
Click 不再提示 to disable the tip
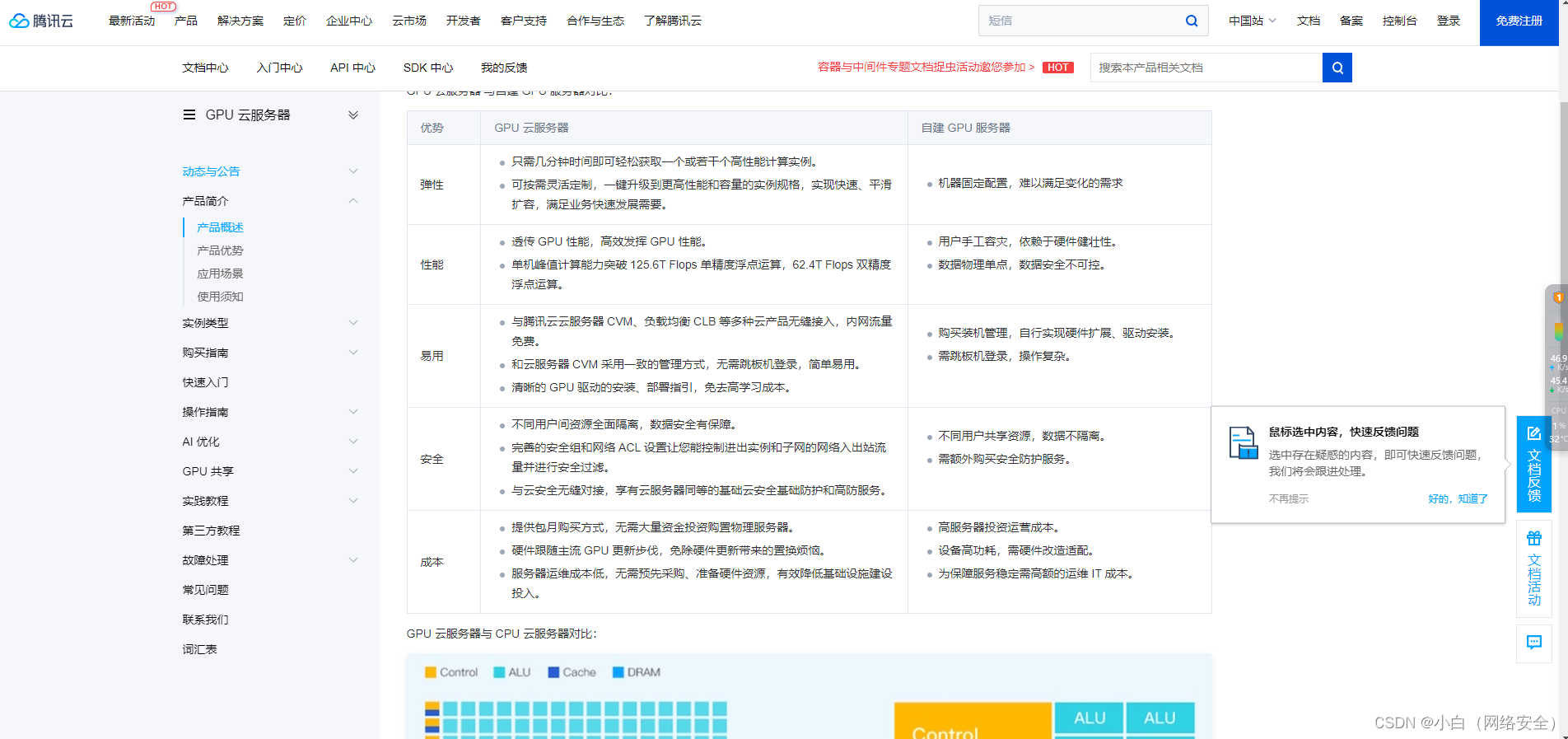click(x=1288, y=498)
